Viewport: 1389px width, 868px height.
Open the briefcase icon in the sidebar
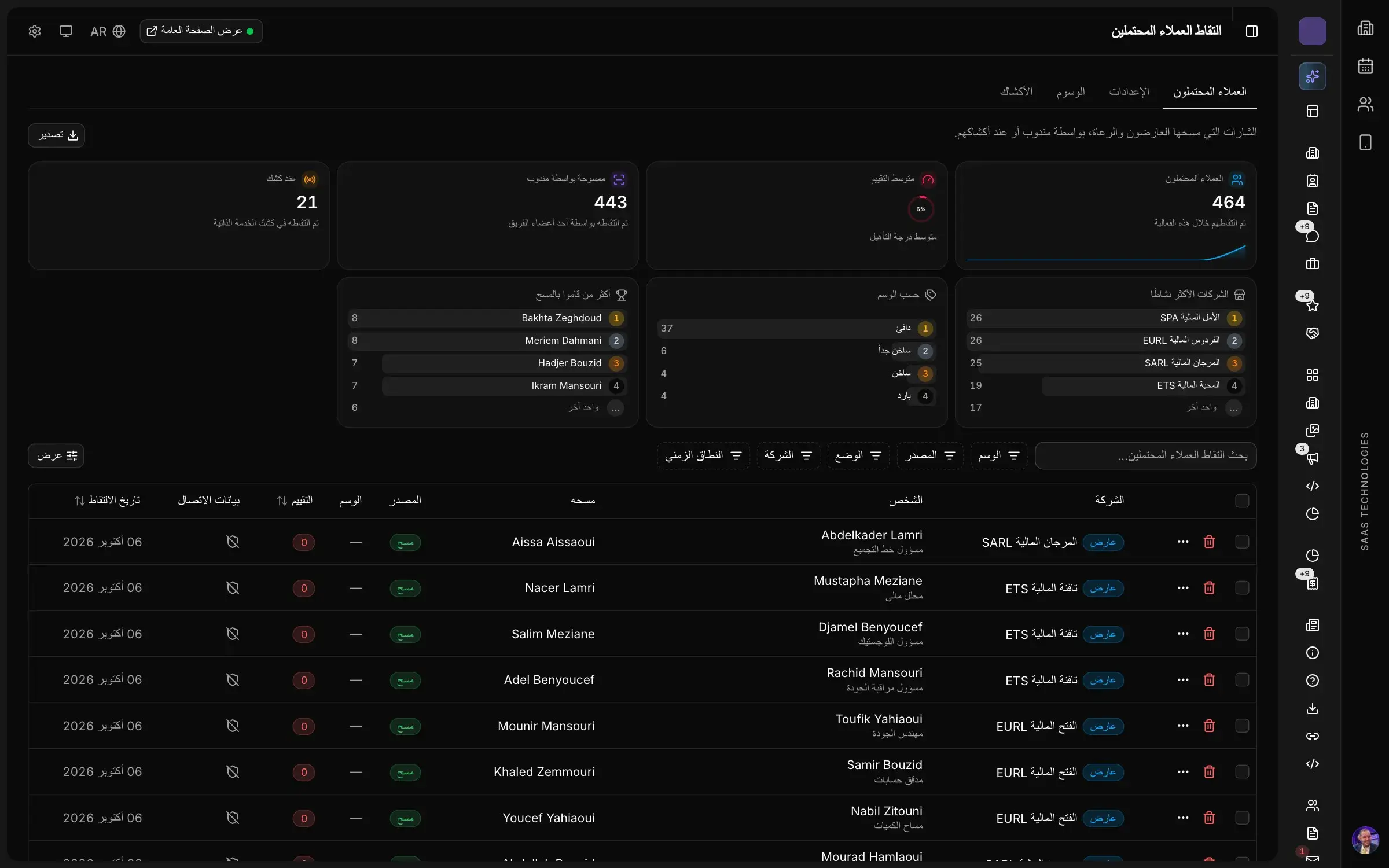[x=1312, y=264]
